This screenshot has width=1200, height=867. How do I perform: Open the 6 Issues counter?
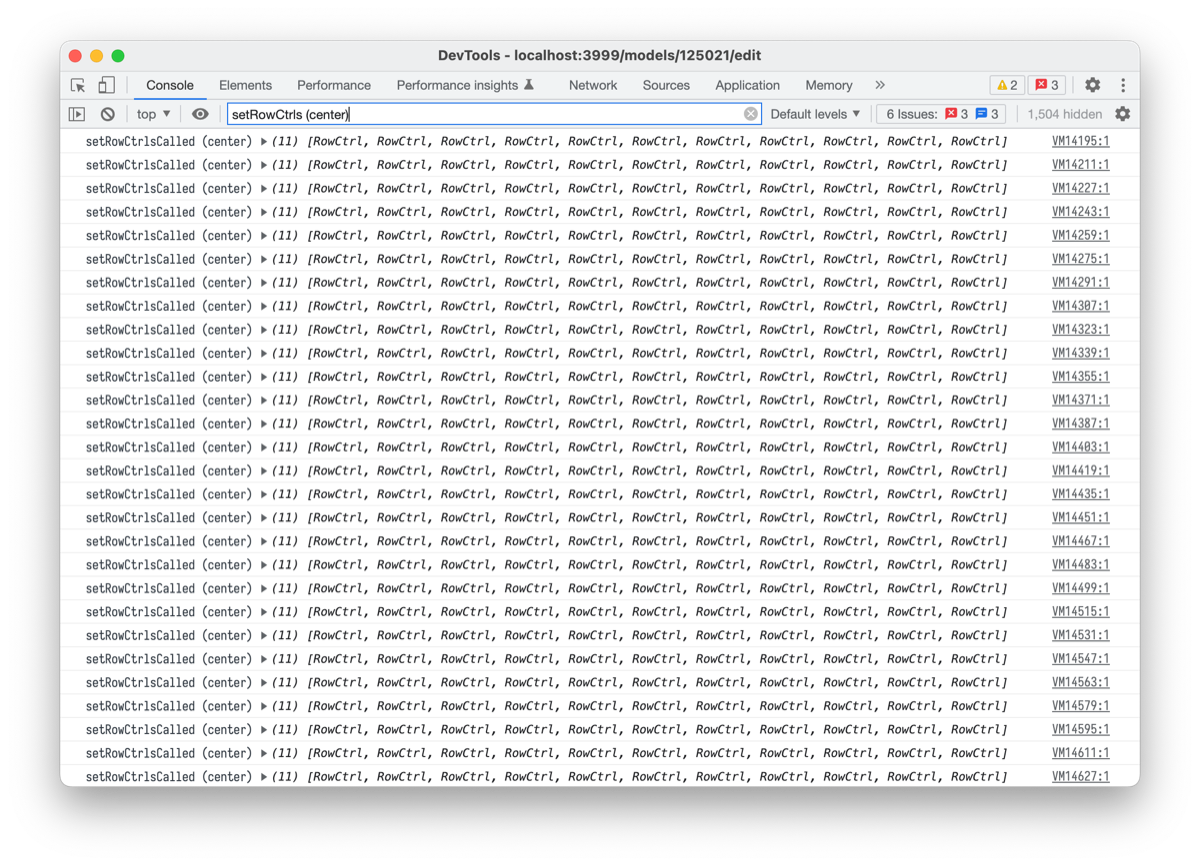(942, 114)
